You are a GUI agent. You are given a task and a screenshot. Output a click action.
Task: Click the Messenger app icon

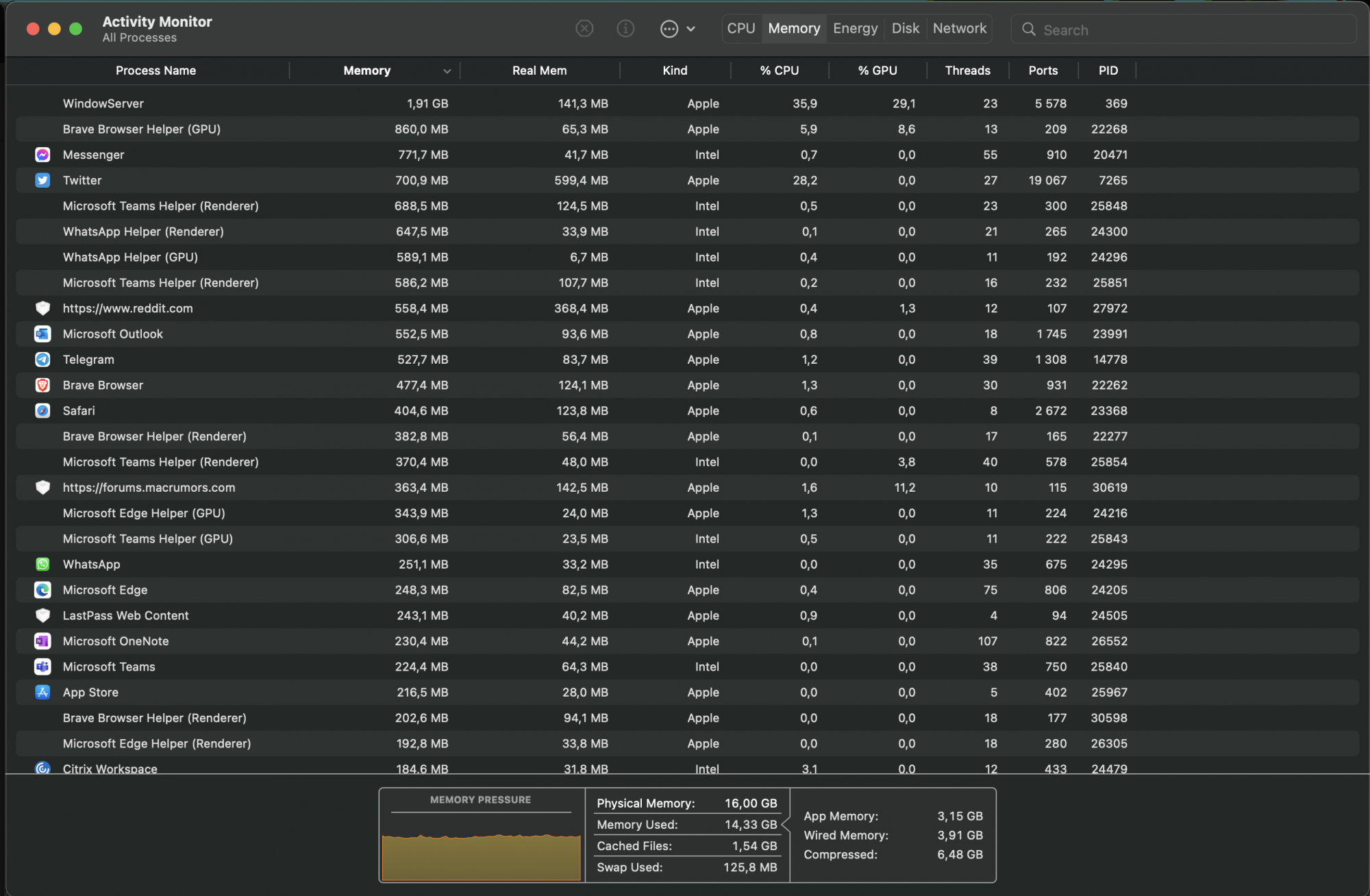coord(42,155)
